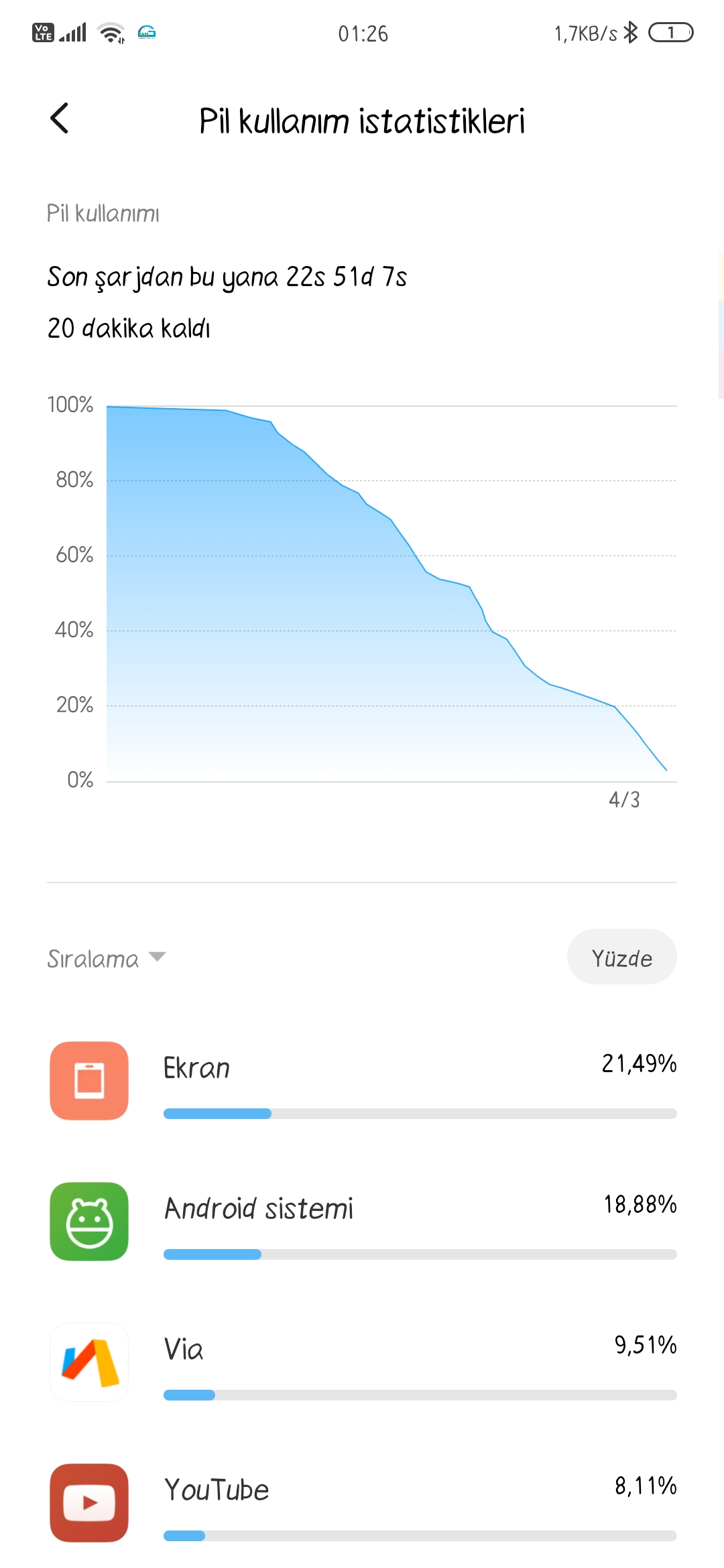Open Ekran battery usage details

362,1080
